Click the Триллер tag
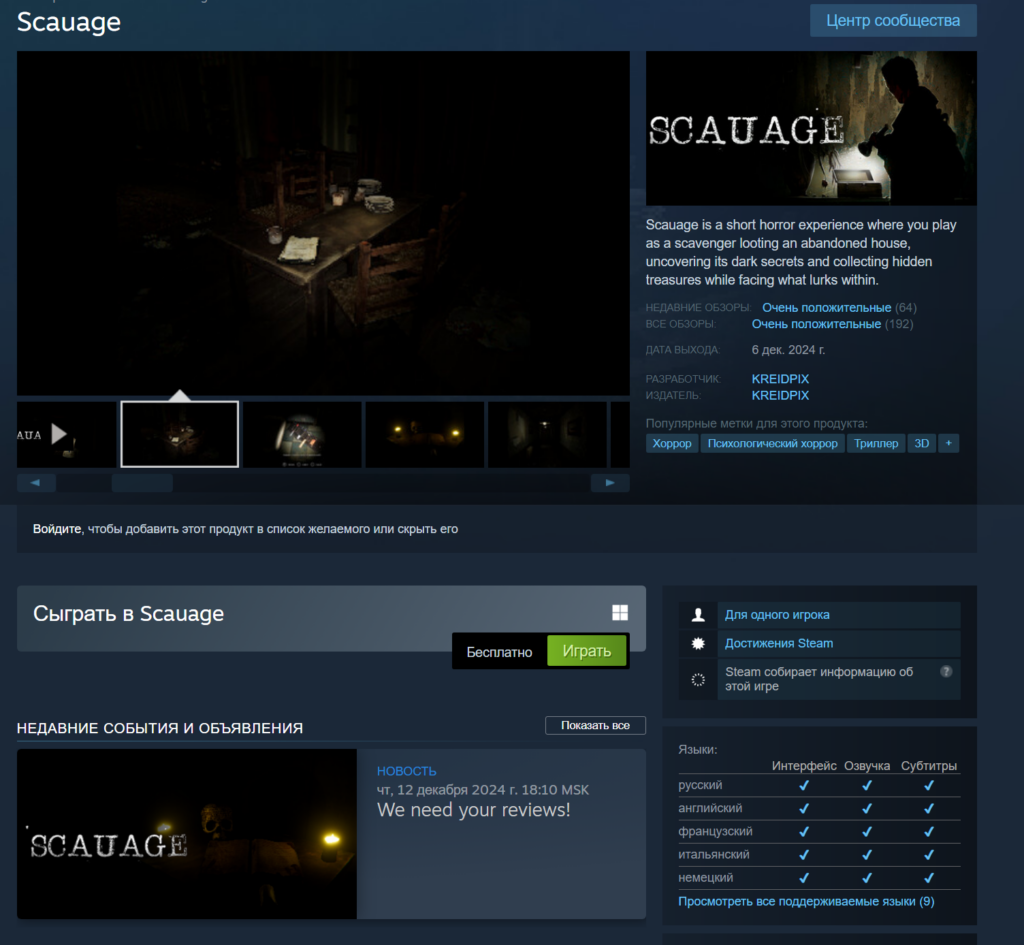Image resolution: width=1024 pixels, height=945 pixels. [x=876, y=443]
